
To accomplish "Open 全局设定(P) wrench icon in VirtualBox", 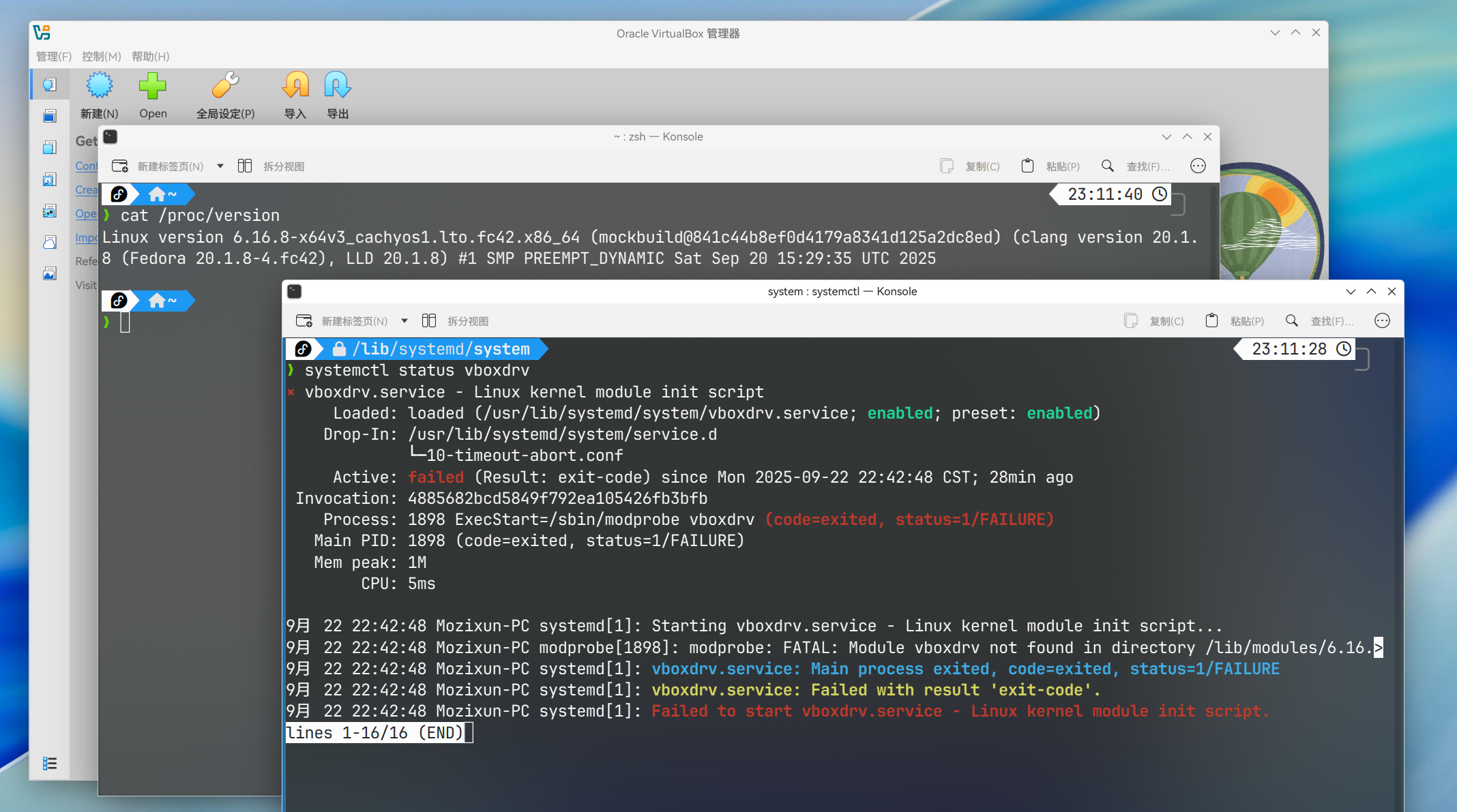I will click(225, 86).
